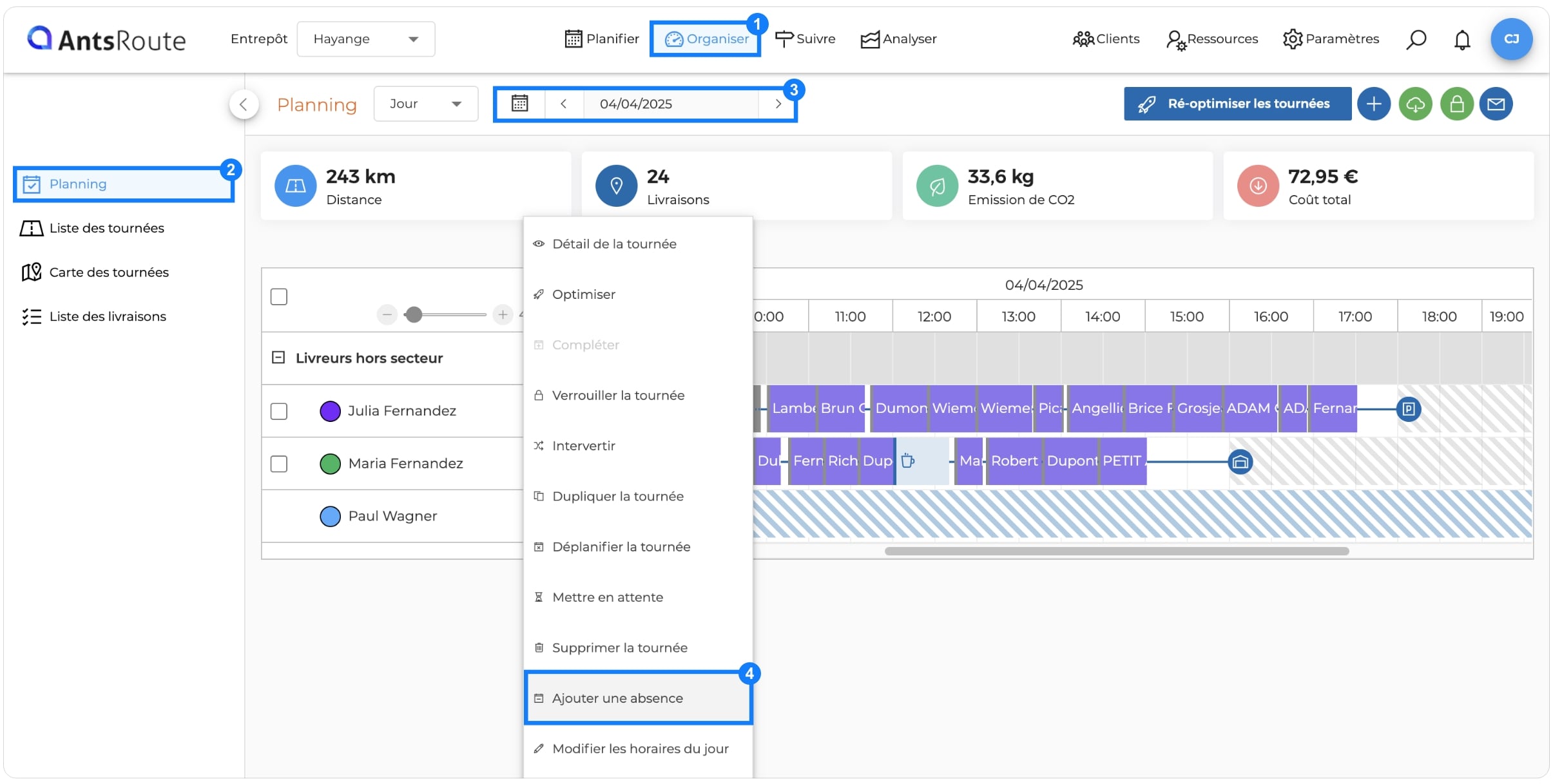
Task: Click the PETIT delivery block
Action: [1123, 461]
